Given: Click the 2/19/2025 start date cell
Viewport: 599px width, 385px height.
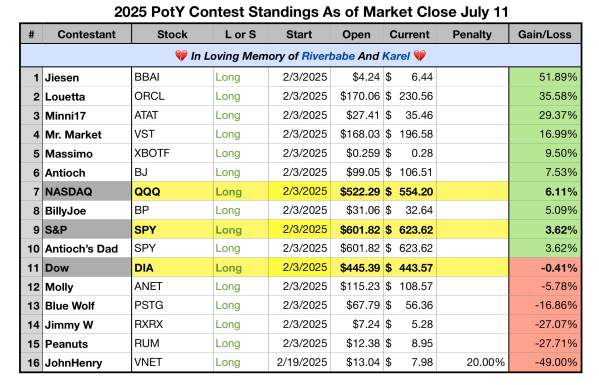Looking at the screenshot, I should [x=300, y=362].
